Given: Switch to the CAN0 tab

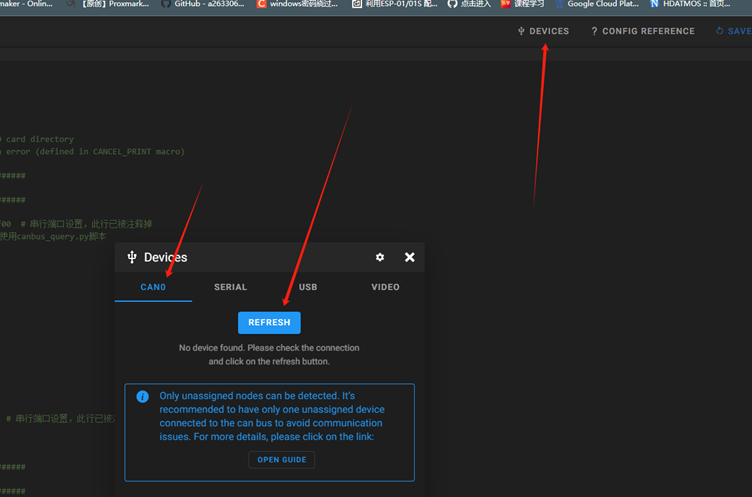Looking at the screenshot, I should [x=153, y=287].
